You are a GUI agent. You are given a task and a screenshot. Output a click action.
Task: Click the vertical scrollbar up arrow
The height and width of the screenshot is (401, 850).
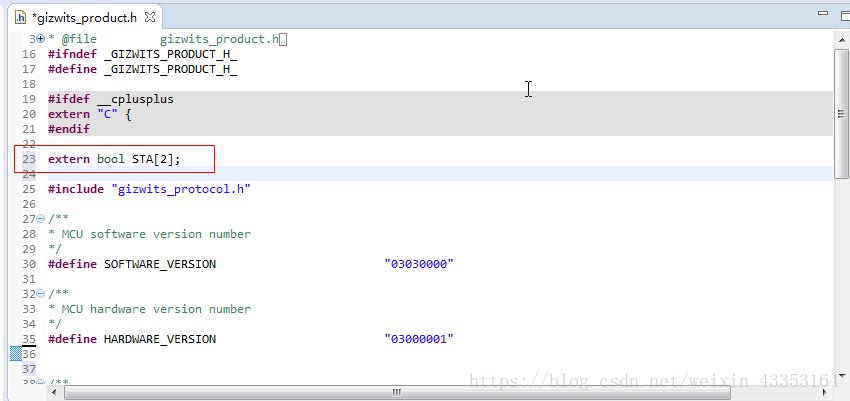tap(841, 38)
